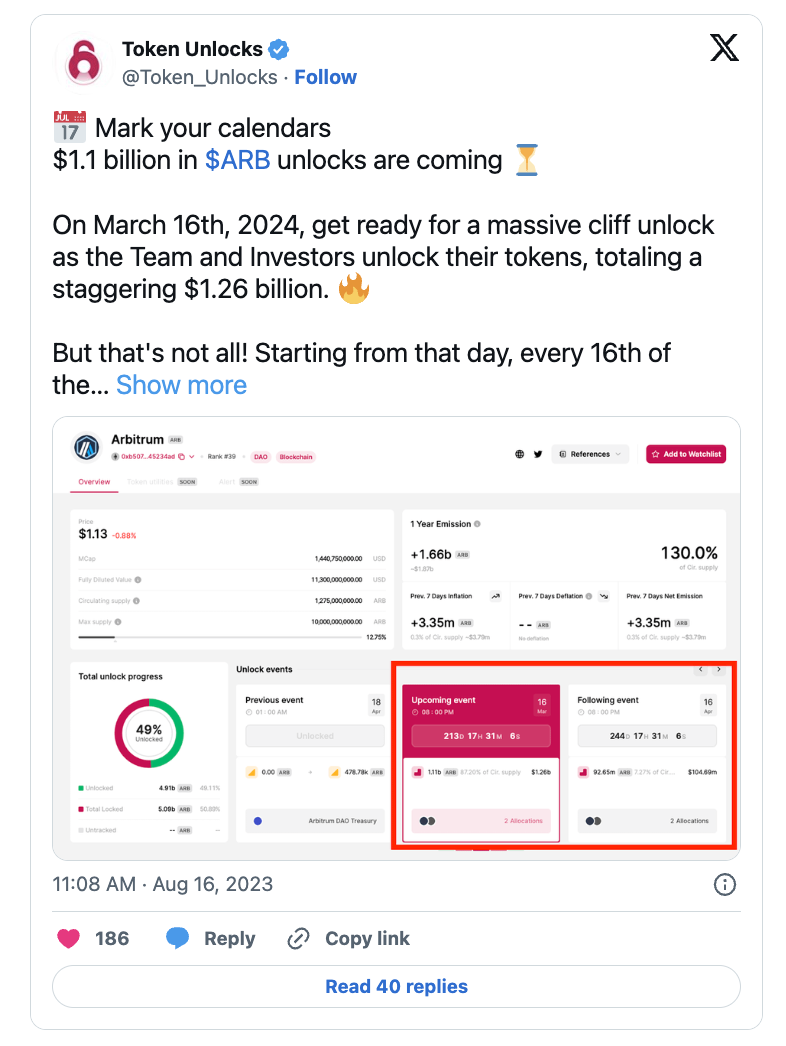This screenshot has height=1046, width=786.
Task: Click Read 40 replies button
Action: [x=396, y=986]
